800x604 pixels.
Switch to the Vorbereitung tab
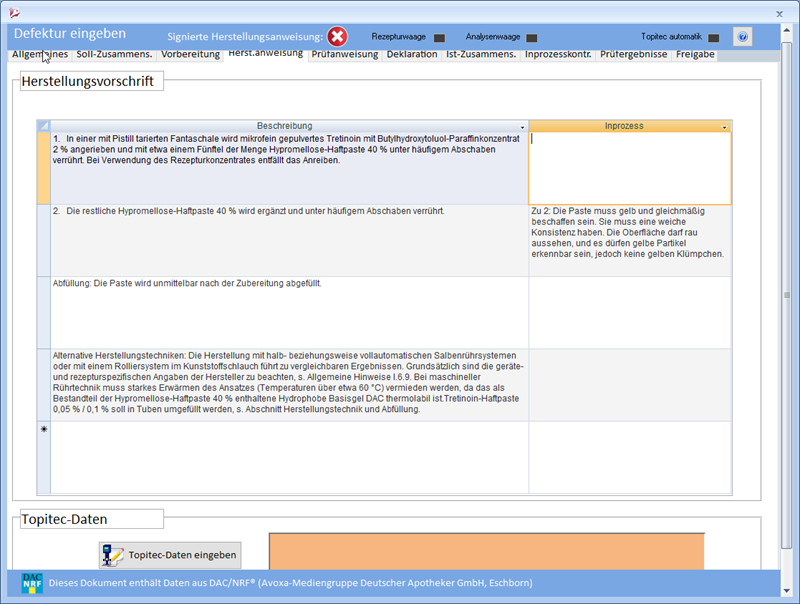(190, 54)
